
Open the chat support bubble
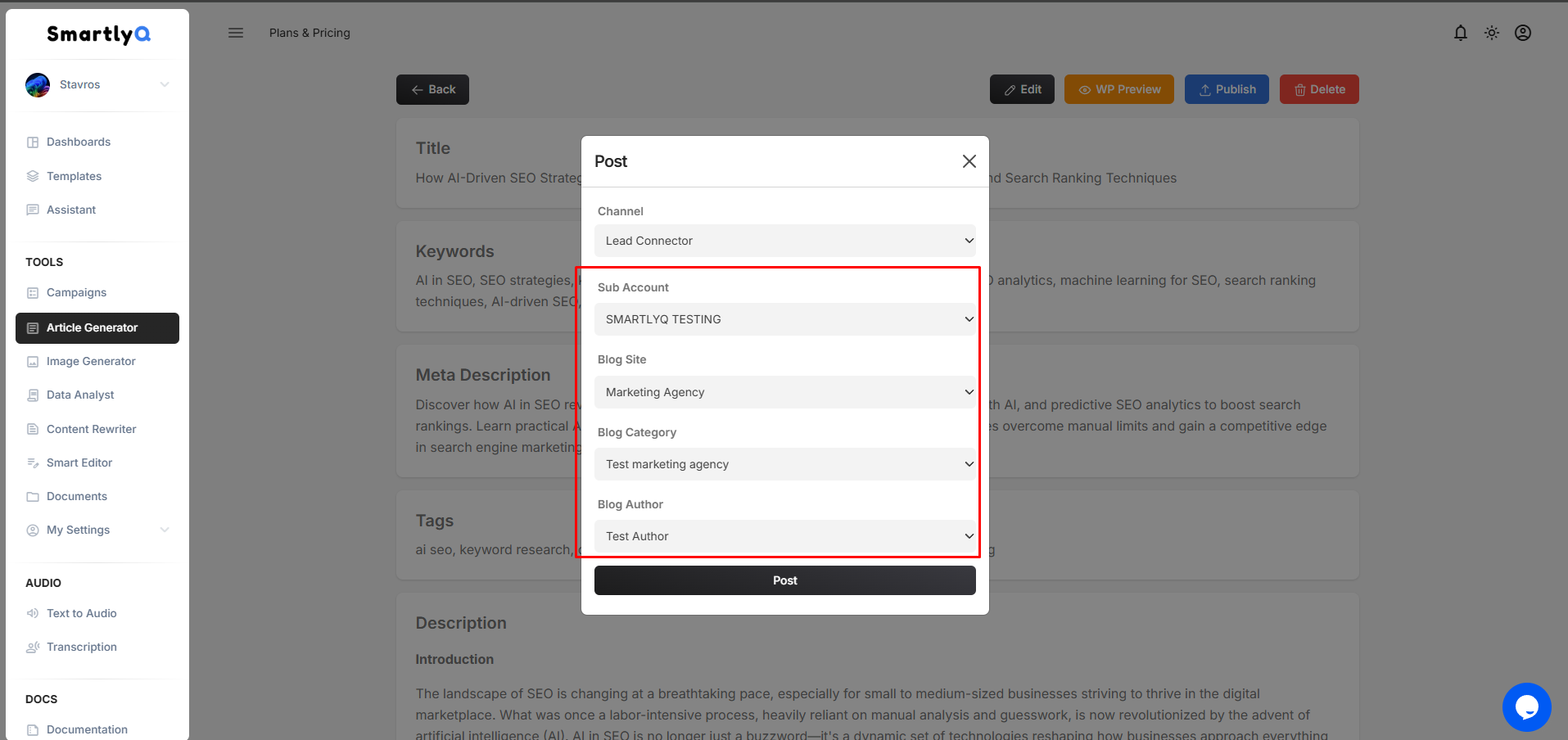(x=1527, y=707)
